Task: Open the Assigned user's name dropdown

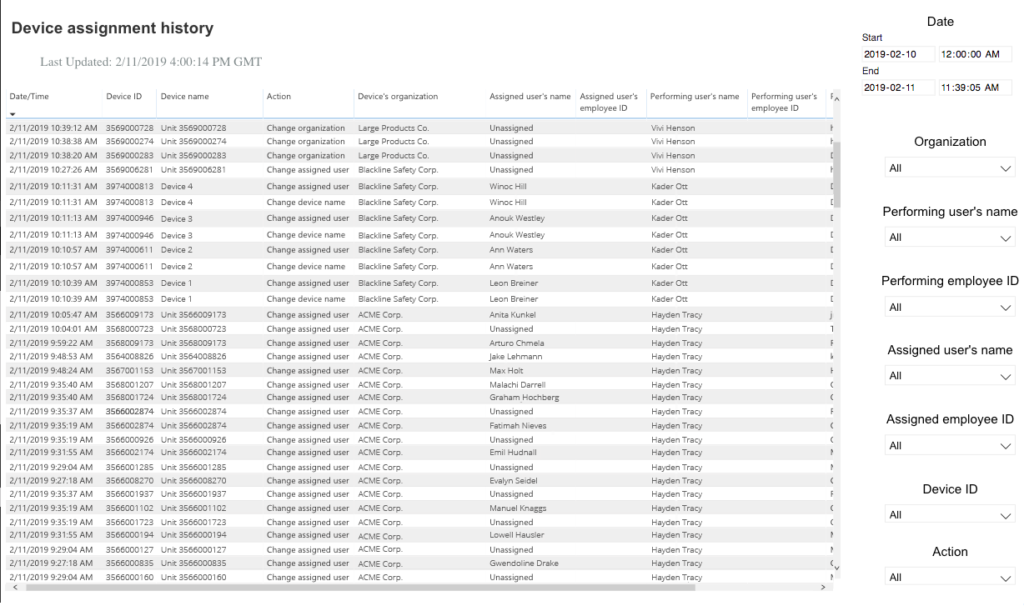Action: 948,375
